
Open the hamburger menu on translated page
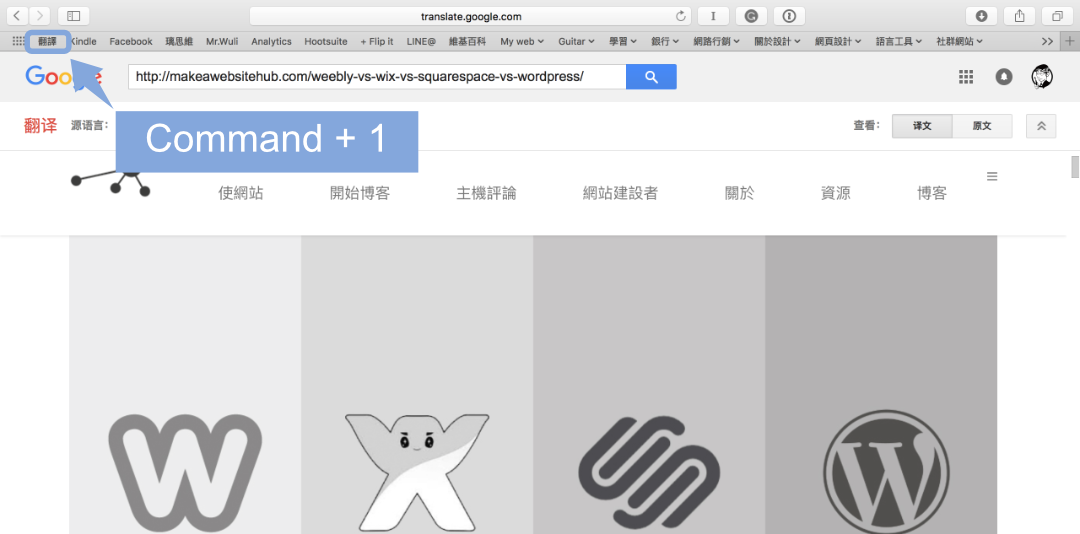(x=992, y=176)
